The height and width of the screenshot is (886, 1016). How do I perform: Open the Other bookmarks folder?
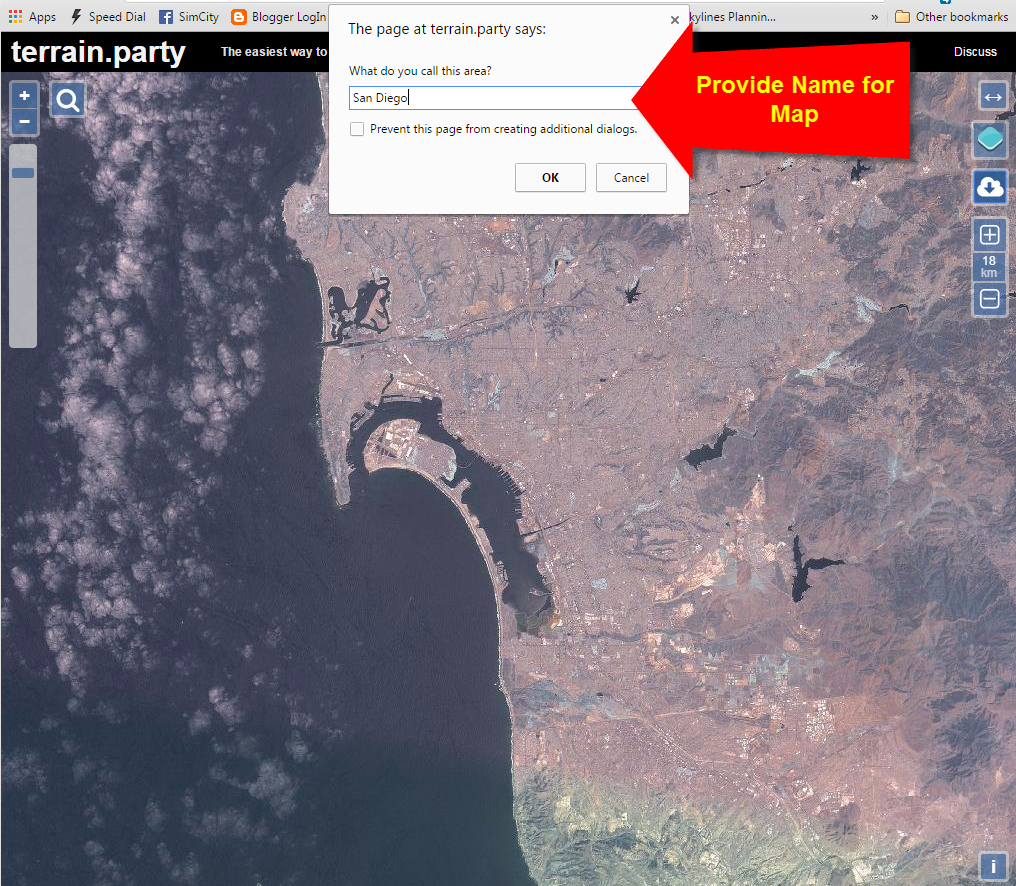[x=951, y=17]
